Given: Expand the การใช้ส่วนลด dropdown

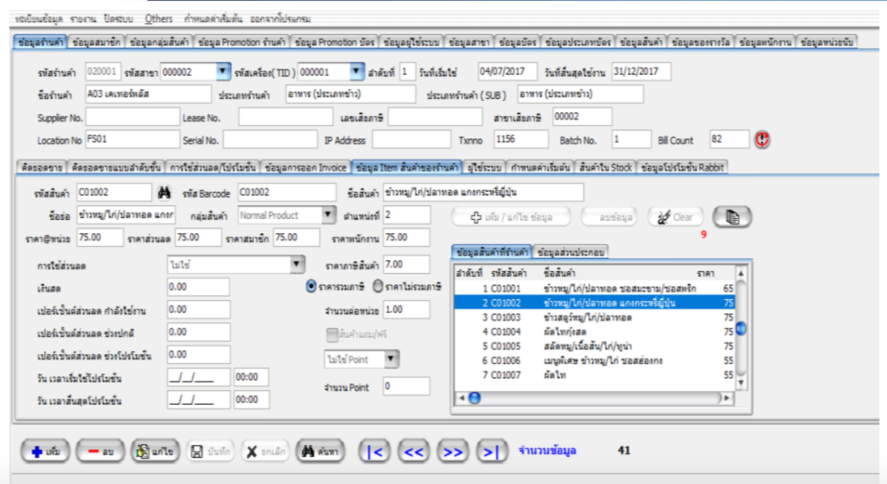Looking at the screenshot, I should (296, 264).
